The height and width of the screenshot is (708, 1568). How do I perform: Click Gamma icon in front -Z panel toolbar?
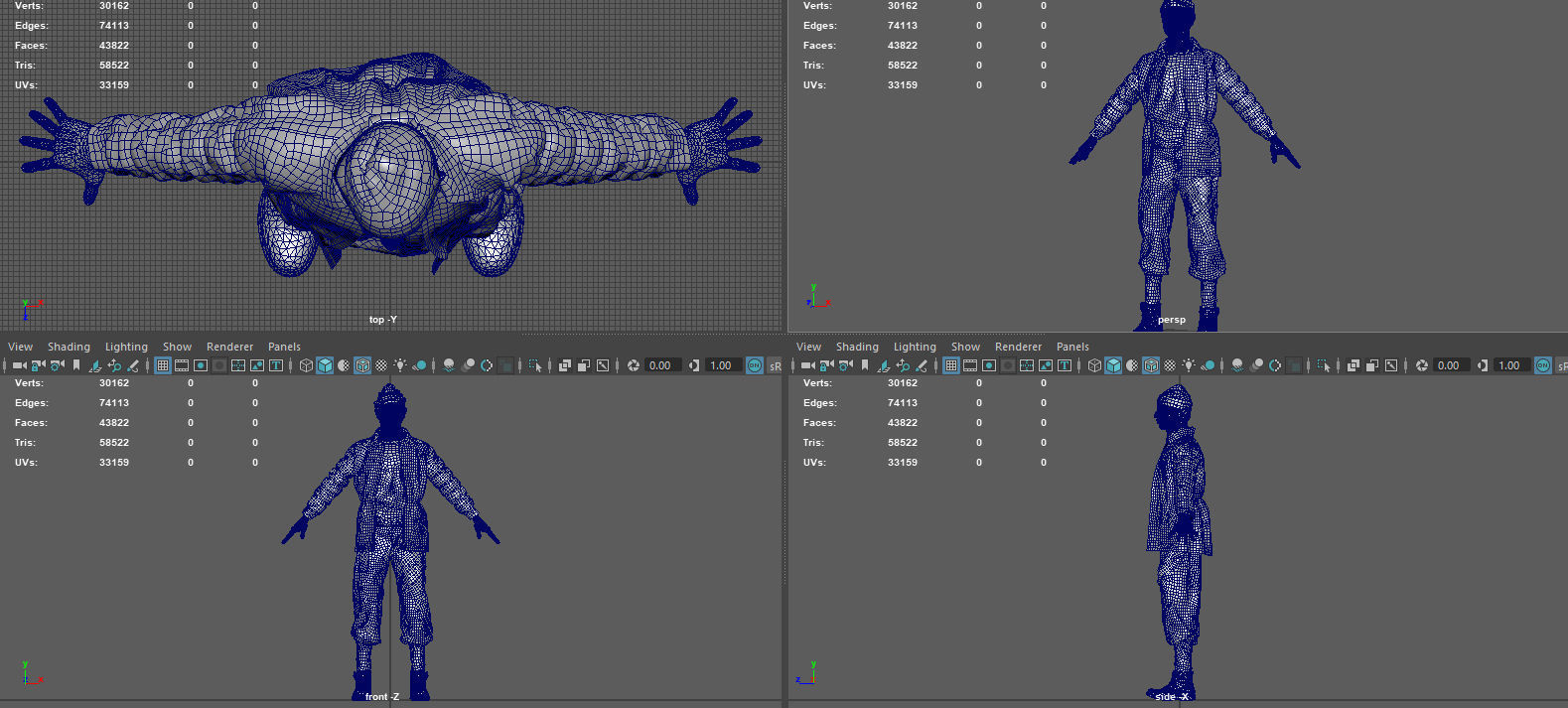click(x=694, y=365)
